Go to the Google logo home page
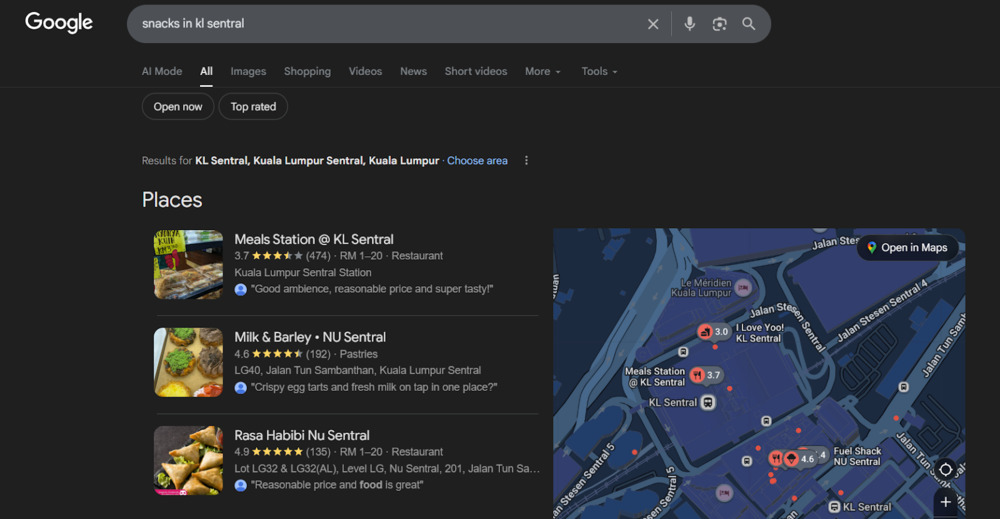 [x=59, y=22]
